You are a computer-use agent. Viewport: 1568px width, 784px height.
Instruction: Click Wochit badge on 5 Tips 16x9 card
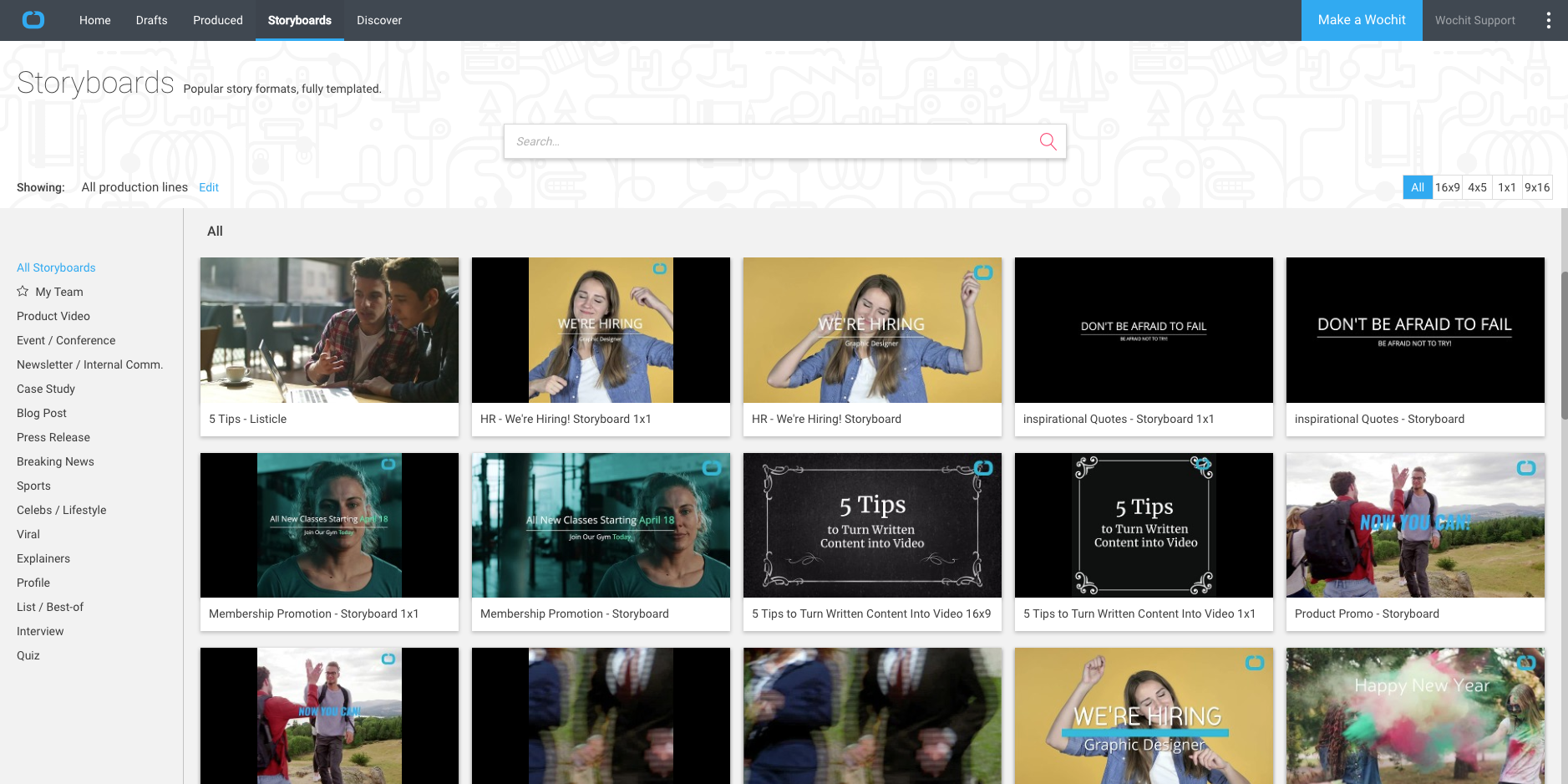[983, 468]
